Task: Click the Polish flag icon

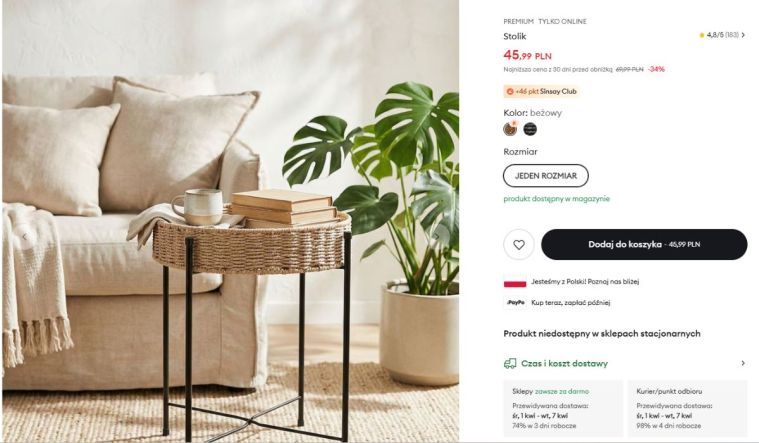Action: 515,282
